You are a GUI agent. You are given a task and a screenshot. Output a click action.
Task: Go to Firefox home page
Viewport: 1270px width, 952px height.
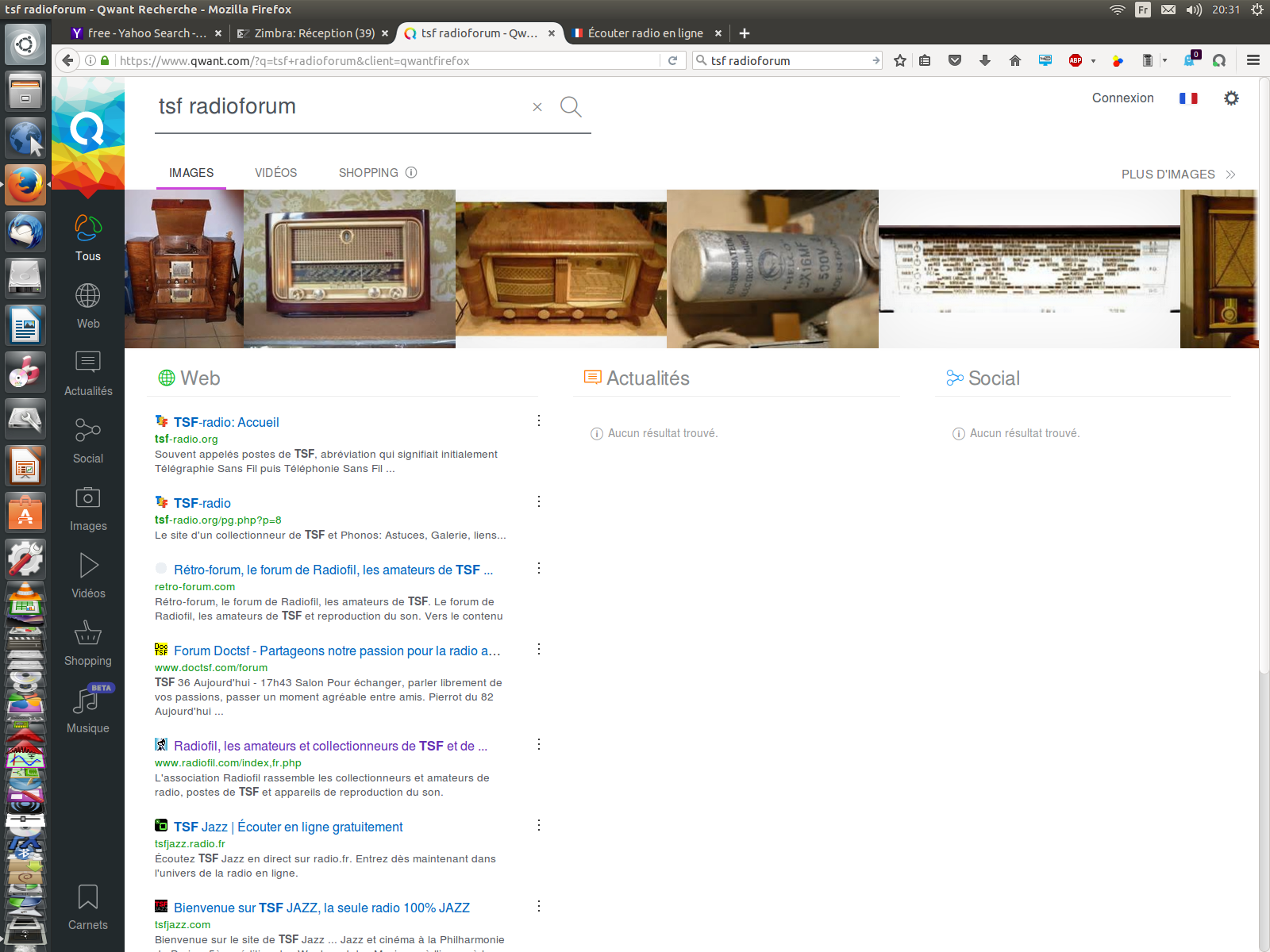coord(1015,60)
